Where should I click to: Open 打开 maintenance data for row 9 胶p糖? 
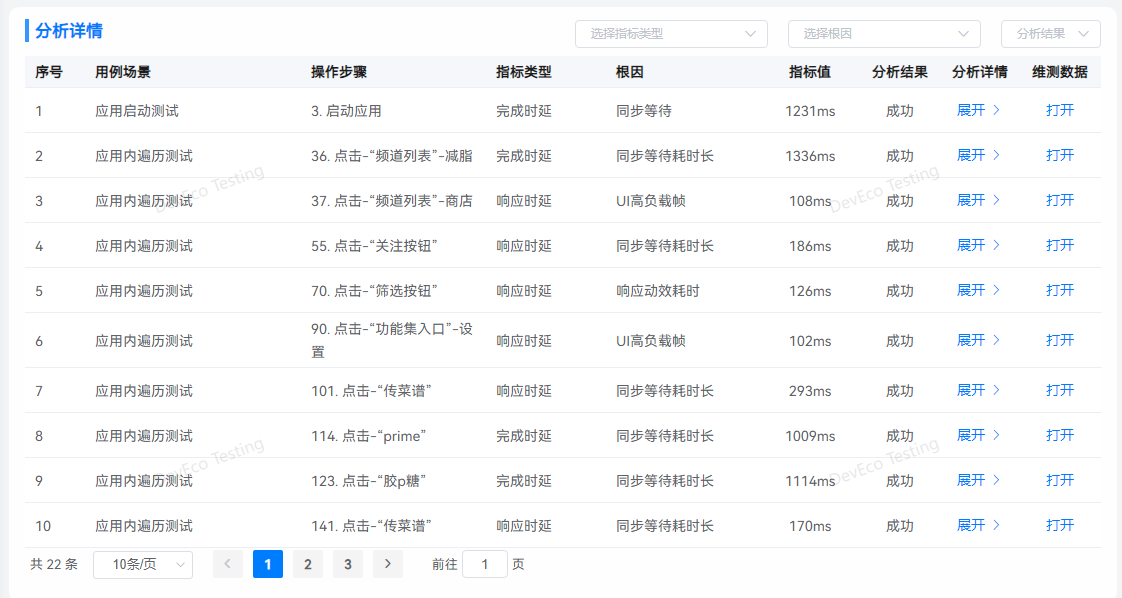(x=1060, y=480)
